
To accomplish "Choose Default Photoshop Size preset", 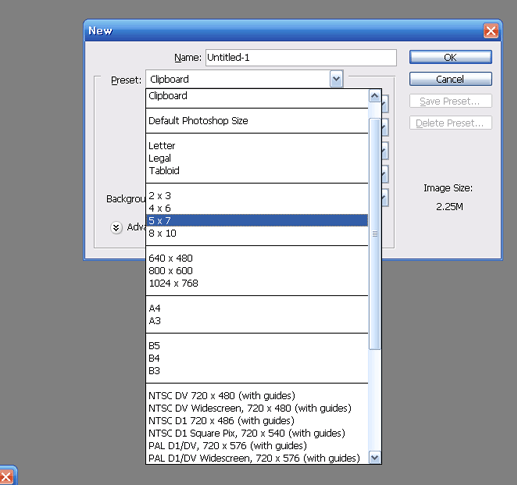I will (257, 121).
